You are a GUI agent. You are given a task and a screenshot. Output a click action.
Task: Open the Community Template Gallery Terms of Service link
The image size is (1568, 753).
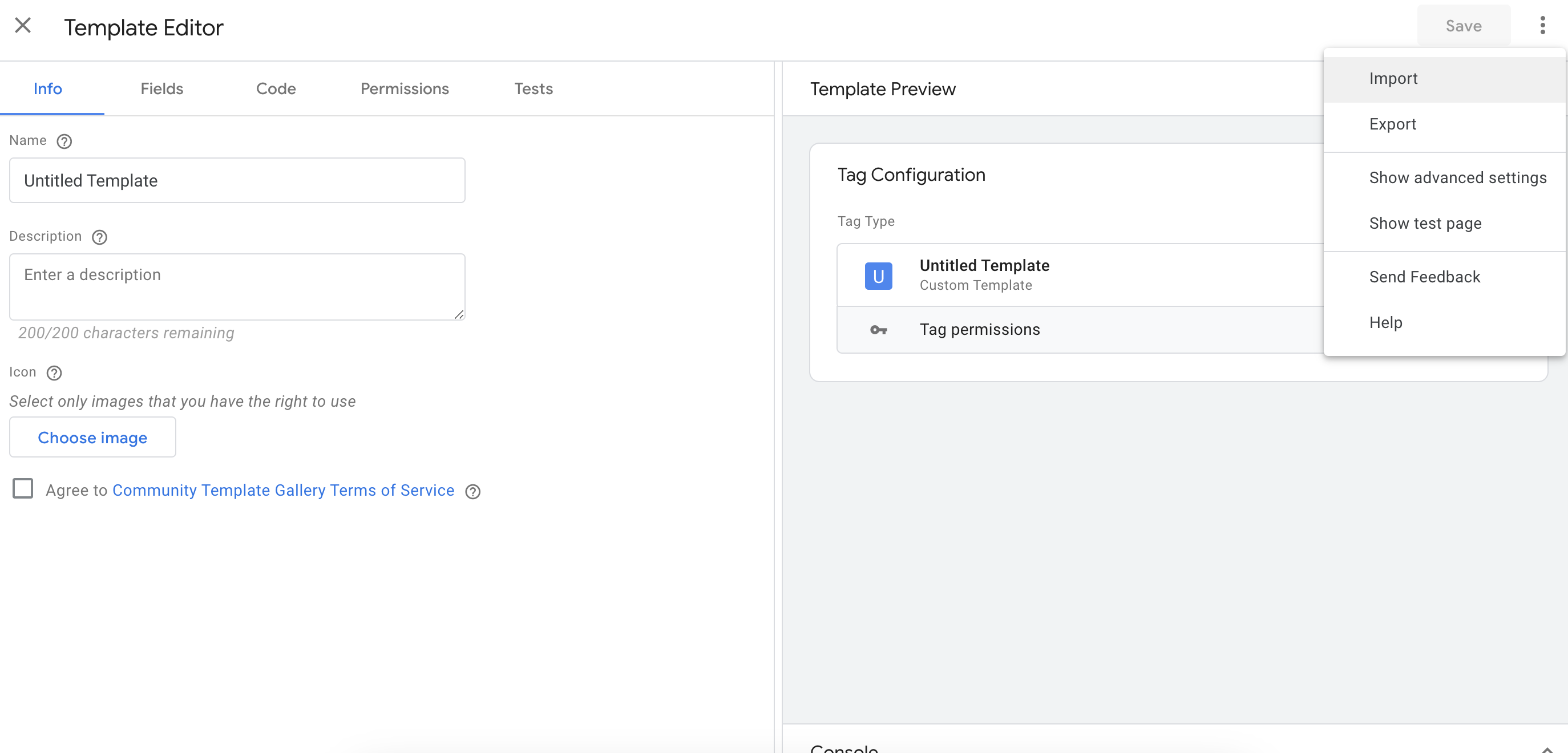283,490
